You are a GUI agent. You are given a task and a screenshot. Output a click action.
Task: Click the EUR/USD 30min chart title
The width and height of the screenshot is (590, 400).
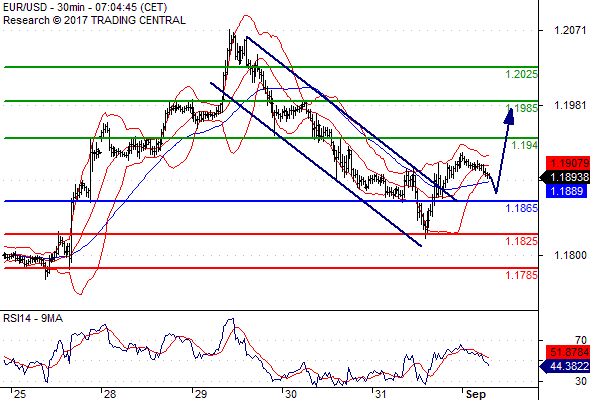click(85, 7)
